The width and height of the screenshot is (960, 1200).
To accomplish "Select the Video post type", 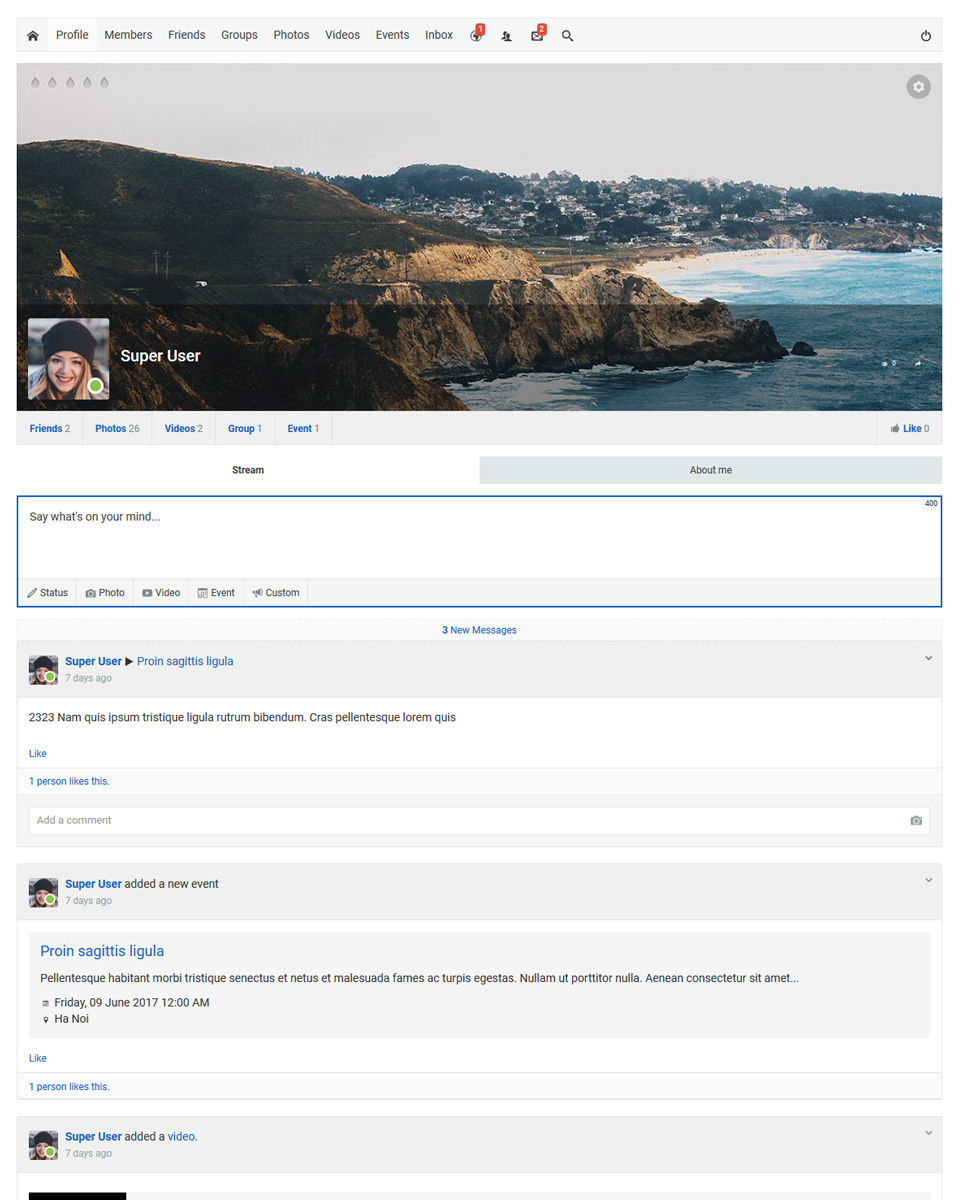I will (x=161, y=593).
